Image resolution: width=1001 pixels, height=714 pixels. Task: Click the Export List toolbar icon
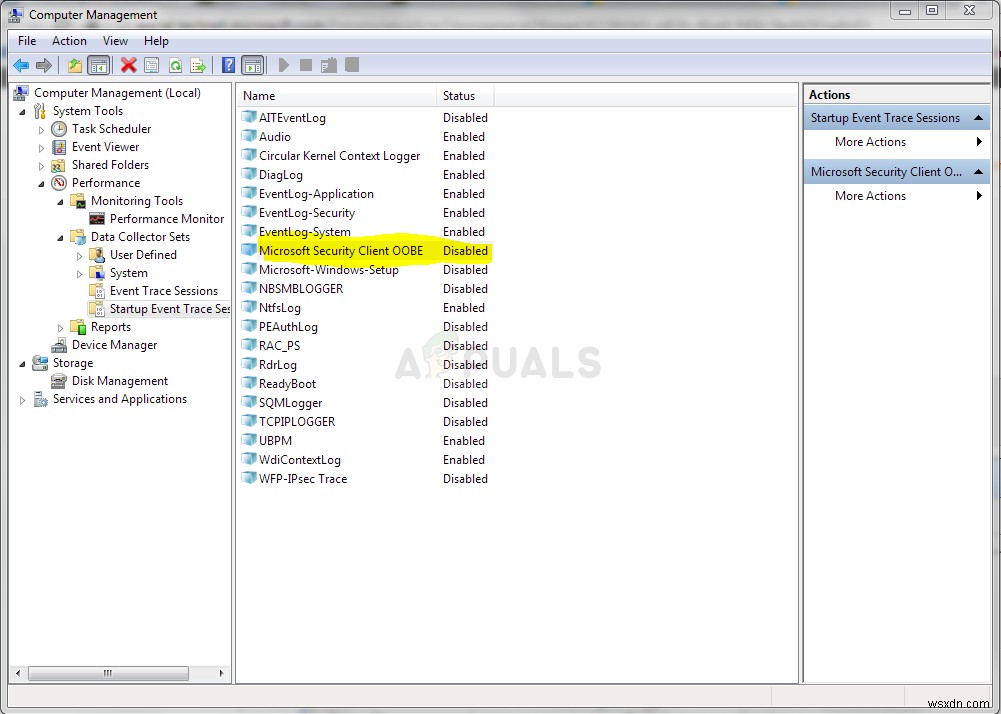point(199,65)
